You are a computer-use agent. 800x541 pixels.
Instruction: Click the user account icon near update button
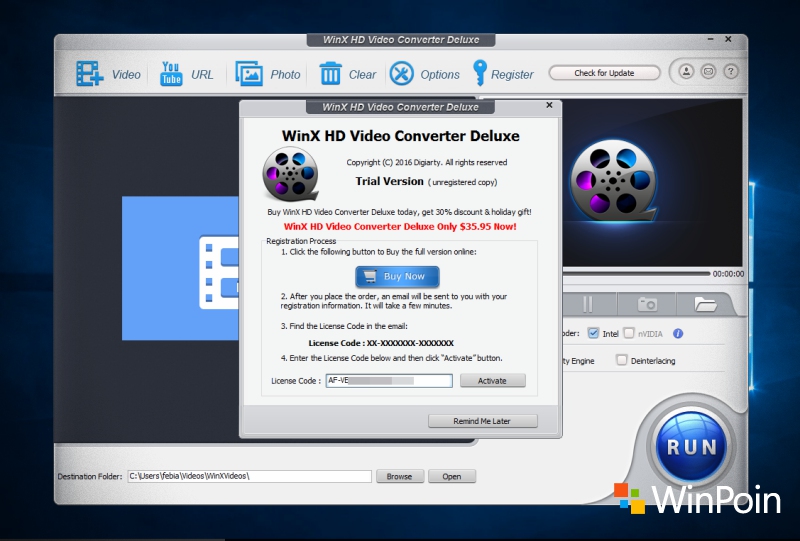click(x=686, y=71)
